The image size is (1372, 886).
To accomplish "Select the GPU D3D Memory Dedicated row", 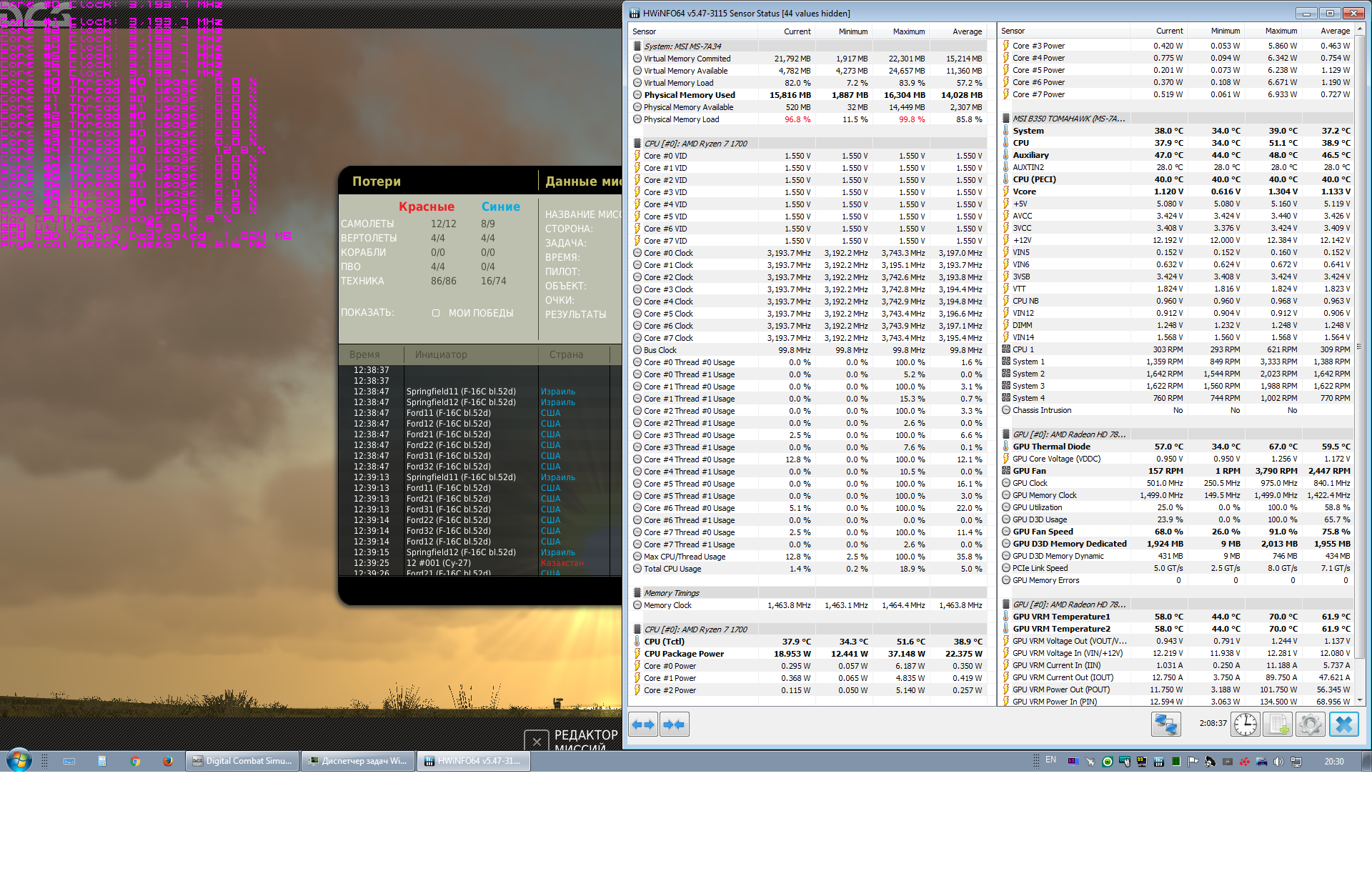I will click(x=1176, y=543).
